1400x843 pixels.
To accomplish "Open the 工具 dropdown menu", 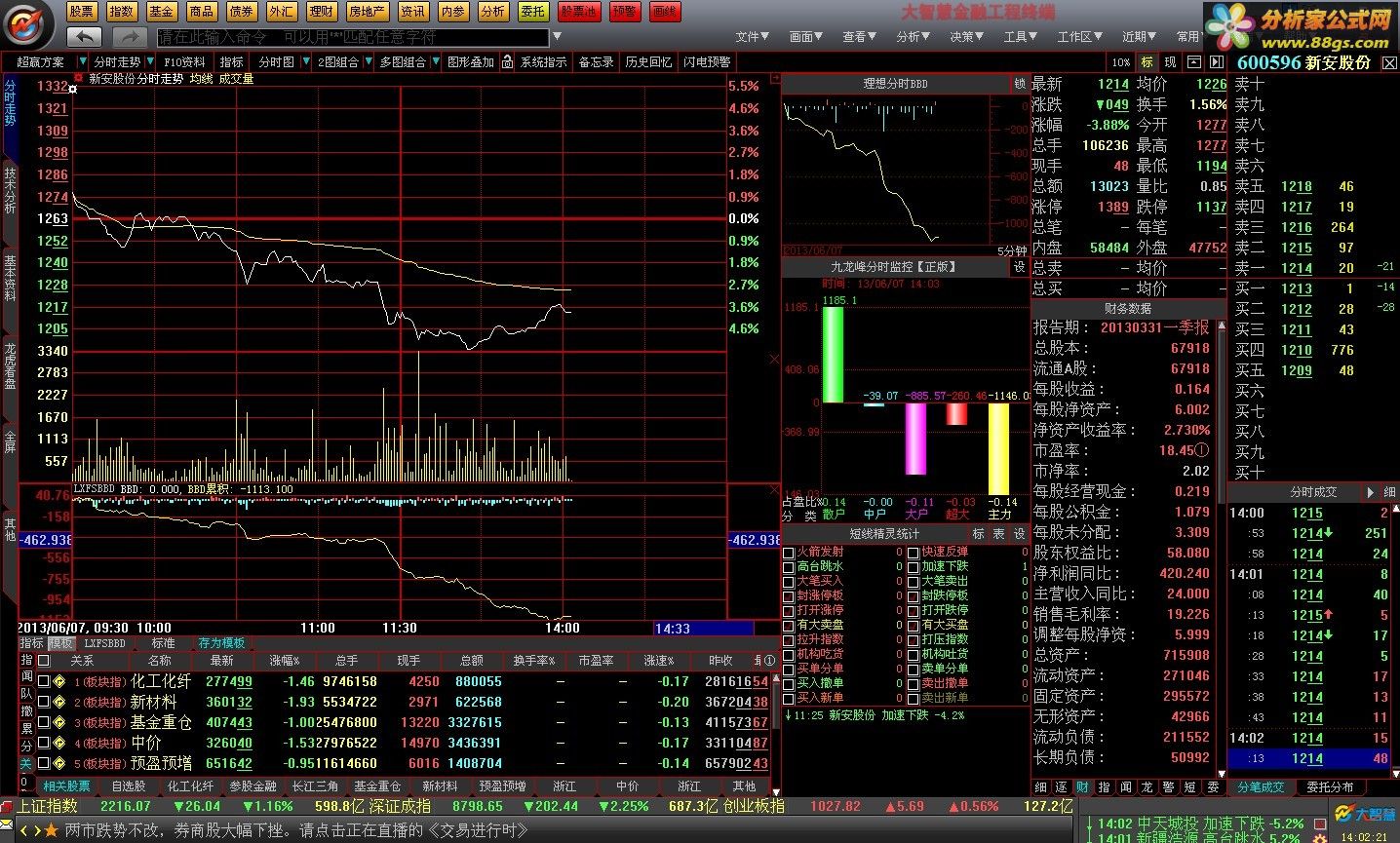I will 1020,36.
